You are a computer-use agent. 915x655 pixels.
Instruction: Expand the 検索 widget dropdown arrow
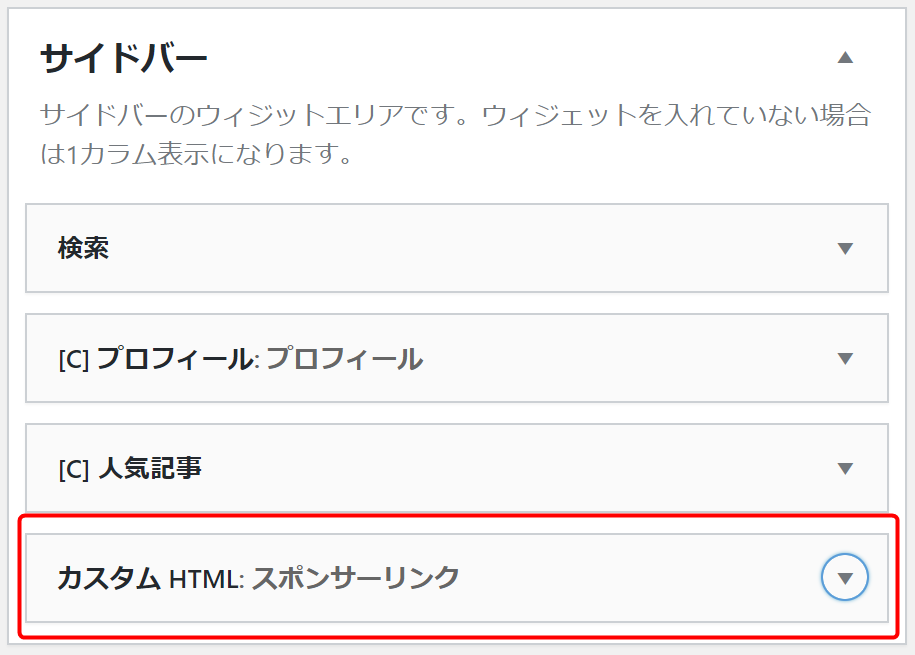coord(845,248)
